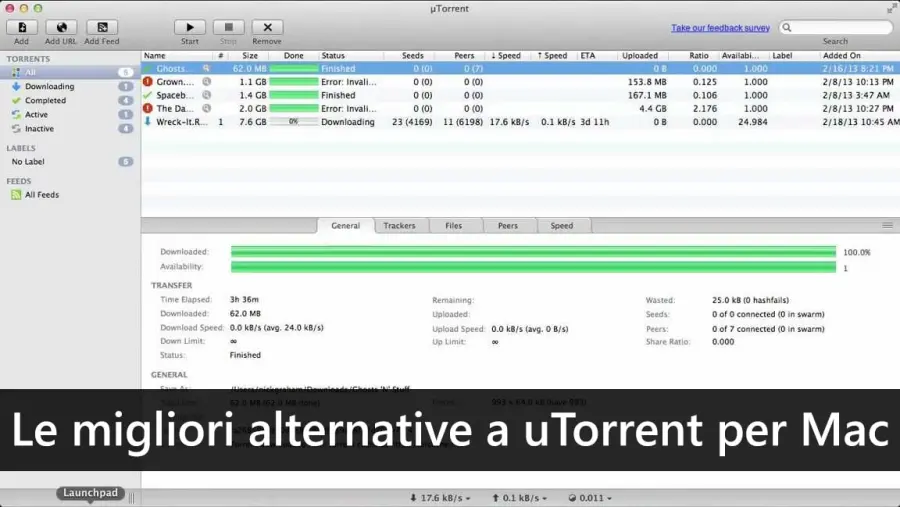Click the Add URL globe icon
The width and height of the screenshot is (900, 507).
click(x=61, y=27)
